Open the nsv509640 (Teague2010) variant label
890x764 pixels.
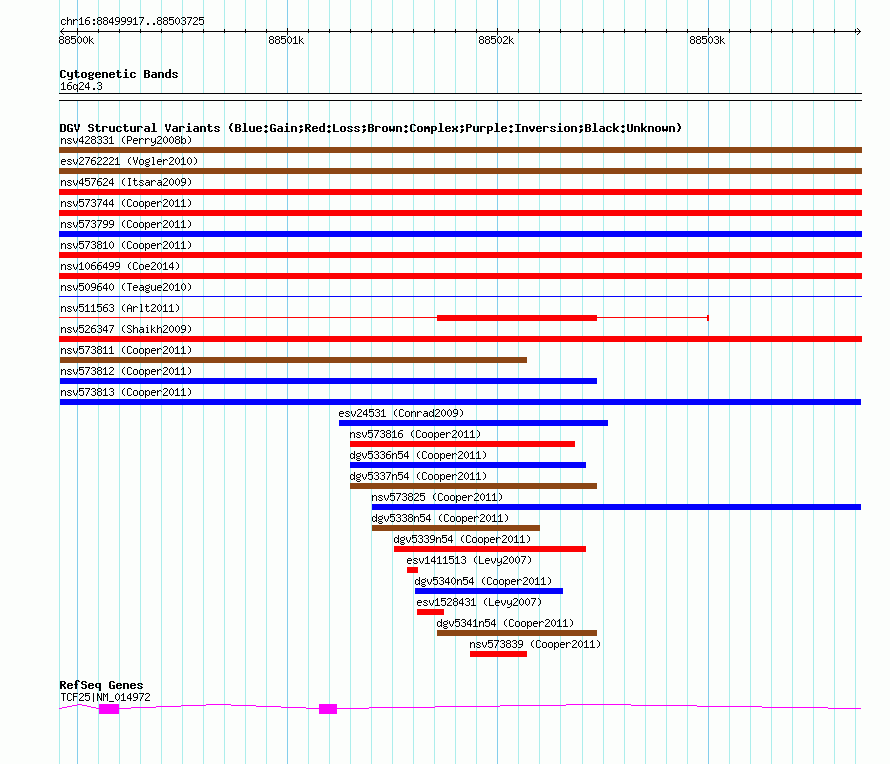coord(126,287)
